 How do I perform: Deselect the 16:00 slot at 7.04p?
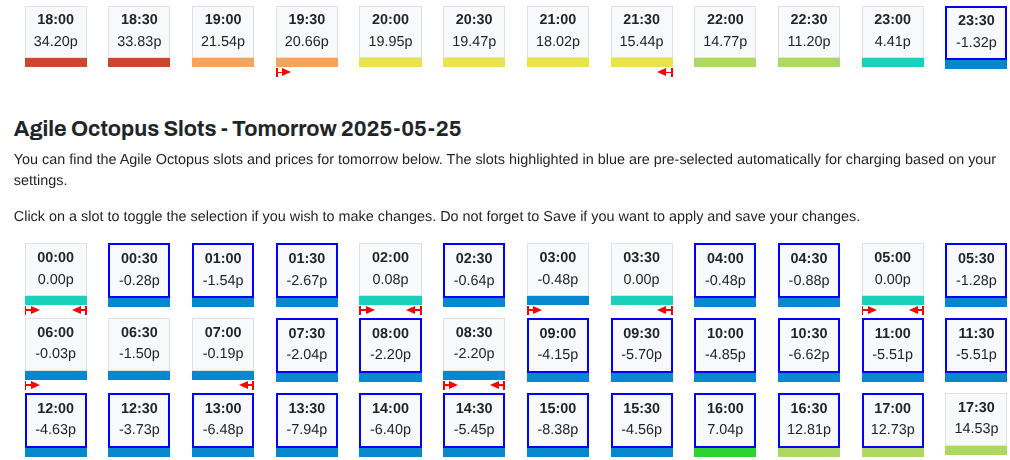(x=725, y=419)
